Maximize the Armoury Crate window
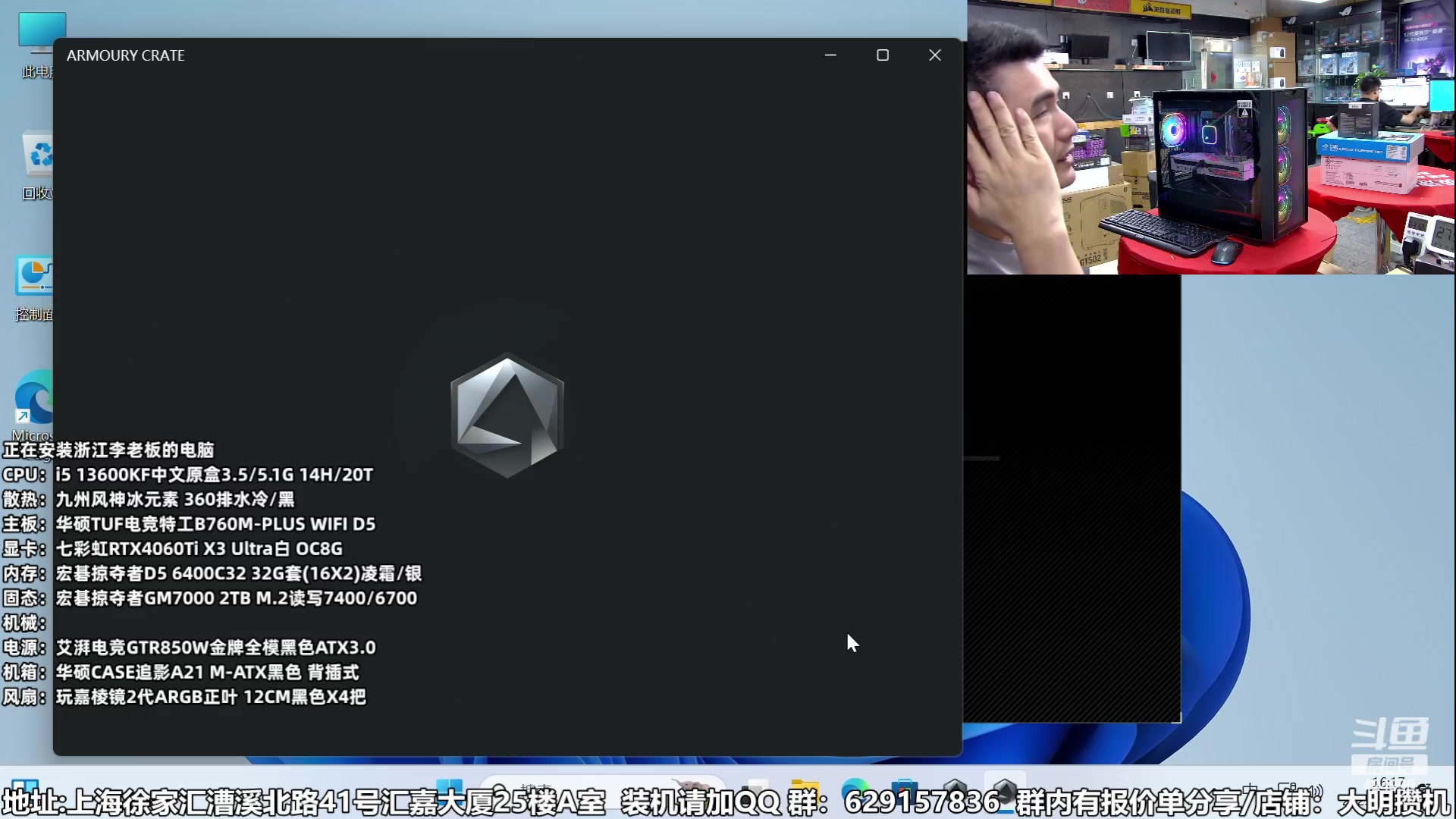1456x819 pixels. point(883,55)
